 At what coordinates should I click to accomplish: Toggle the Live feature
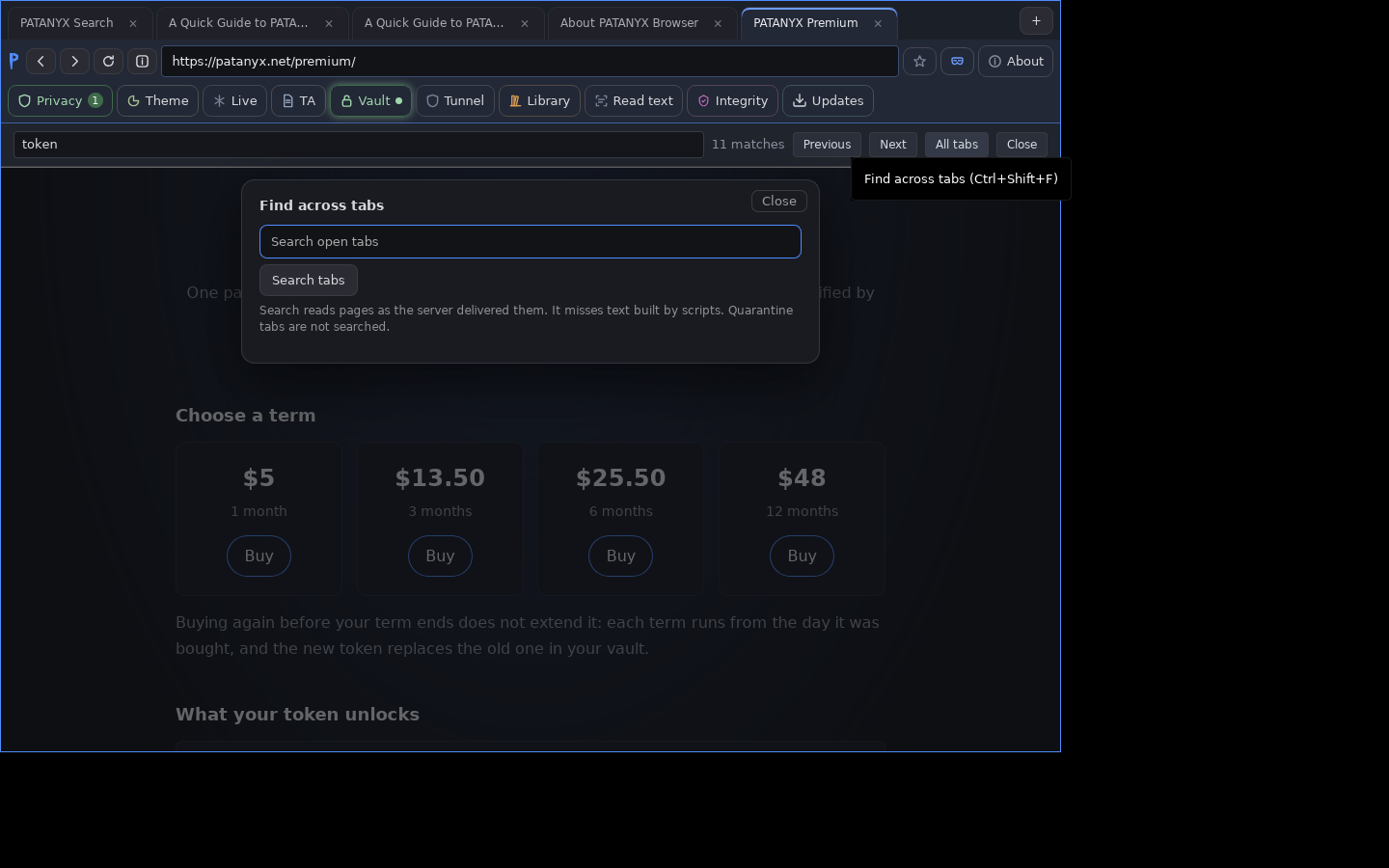[234, 100]
